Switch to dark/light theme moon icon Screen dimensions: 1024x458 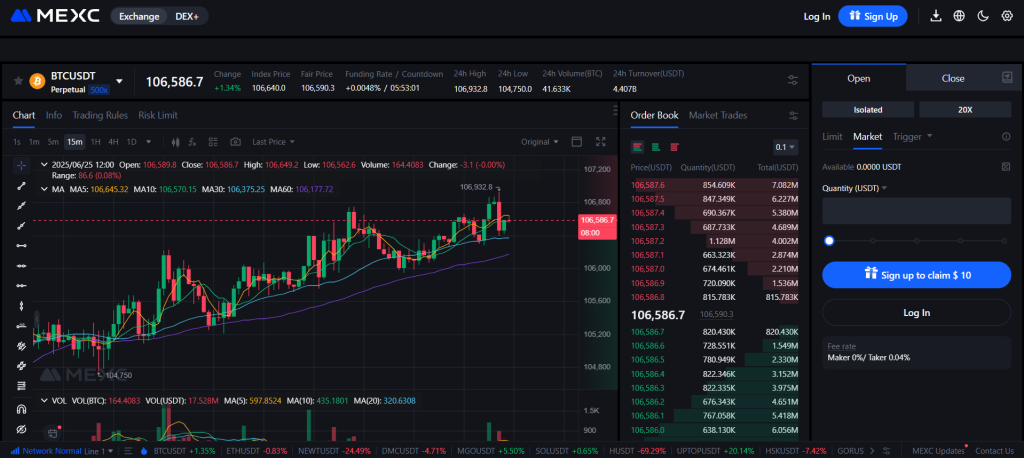click(x=983, y=16)
